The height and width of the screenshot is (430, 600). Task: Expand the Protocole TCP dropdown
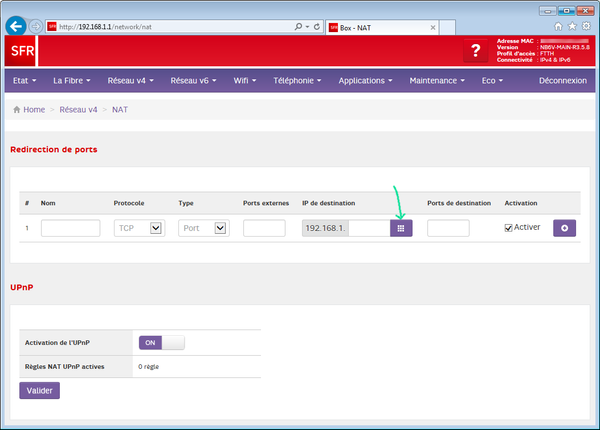[x=139, y=228]
